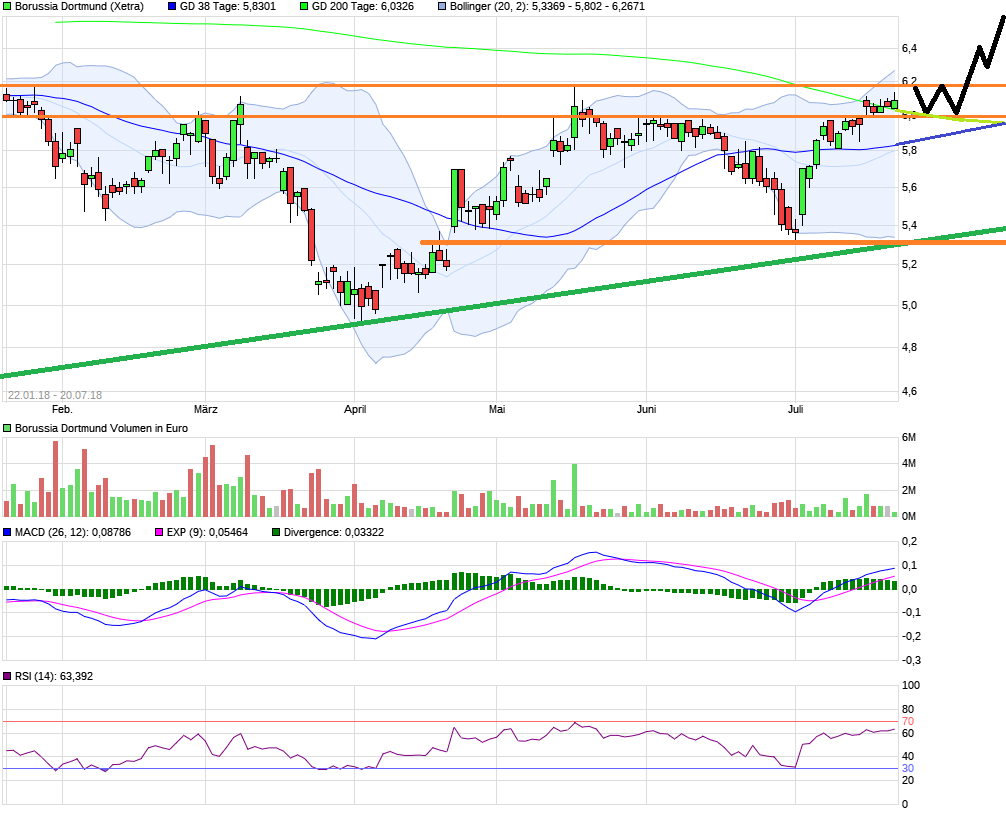Click the 'Divergence: 0,03322' text

334,532
